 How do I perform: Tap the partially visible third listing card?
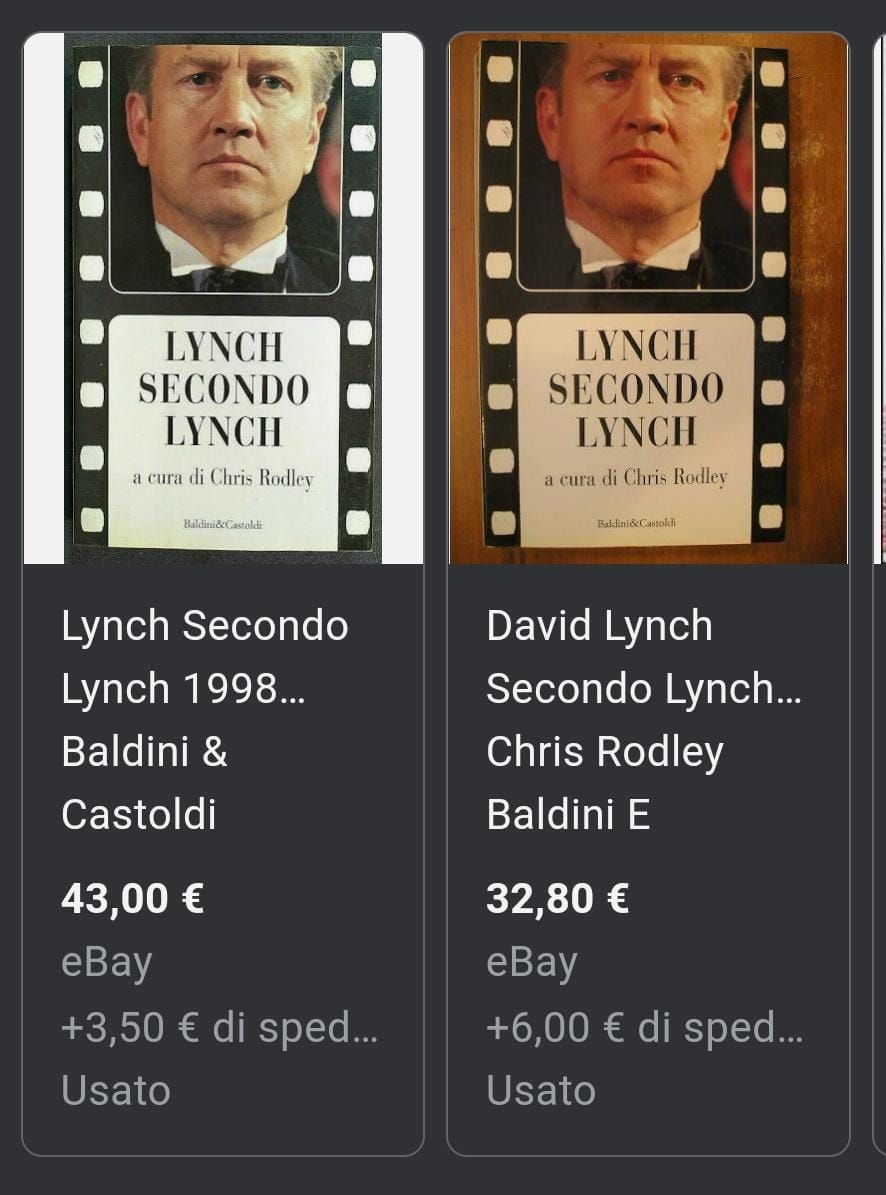(879, 594)
